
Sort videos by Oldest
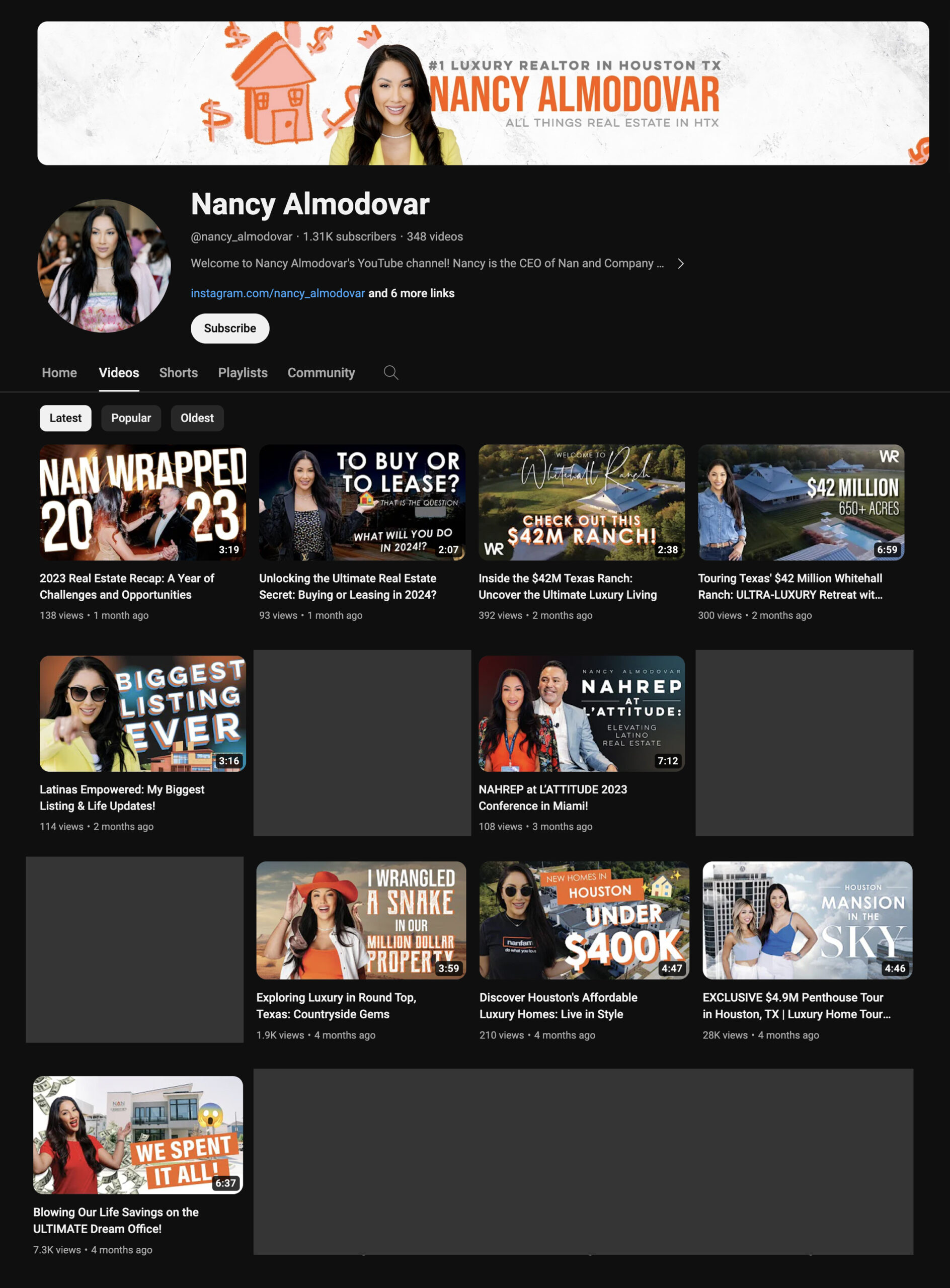(197, 418)
